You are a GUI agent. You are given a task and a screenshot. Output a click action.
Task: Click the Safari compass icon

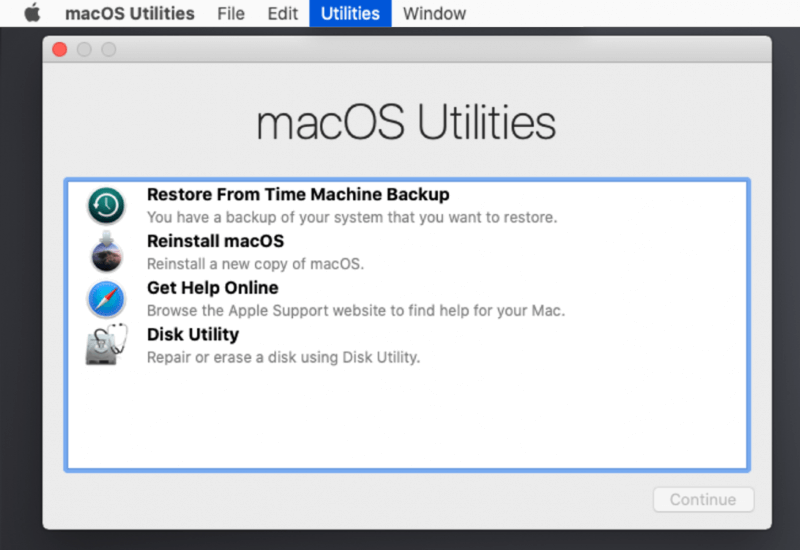click(106, 299)
